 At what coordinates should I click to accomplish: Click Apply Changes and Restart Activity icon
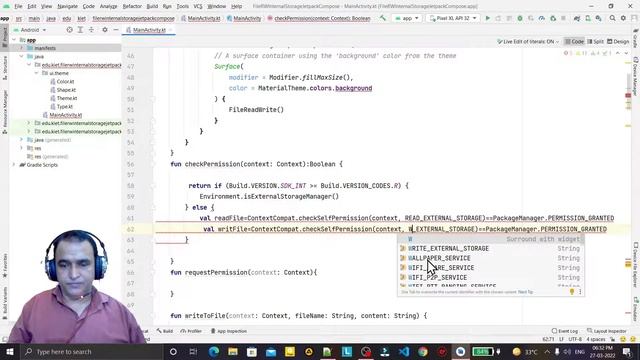coord(498,18)
